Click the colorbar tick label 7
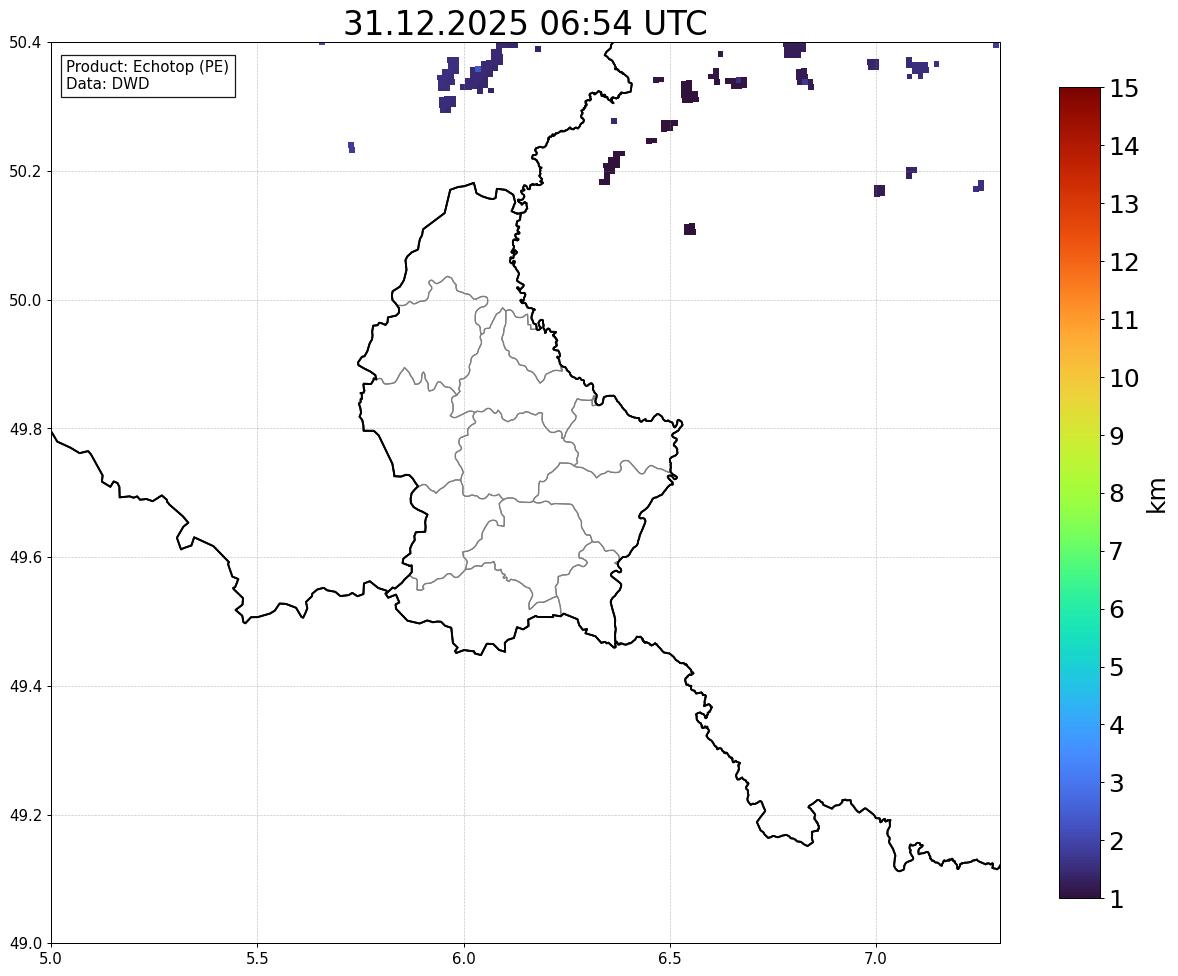The width and height of the screenshot is (1178, 976). click(1117, 551)
